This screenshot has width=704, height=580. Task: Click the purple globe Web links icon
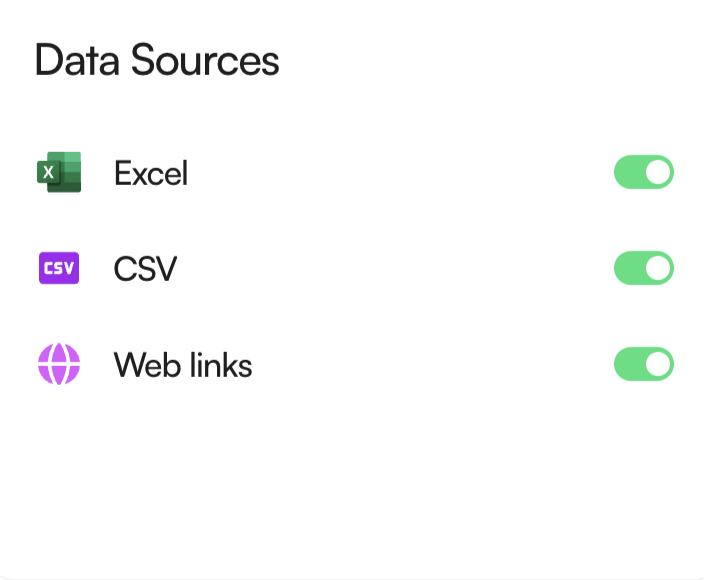59,364
